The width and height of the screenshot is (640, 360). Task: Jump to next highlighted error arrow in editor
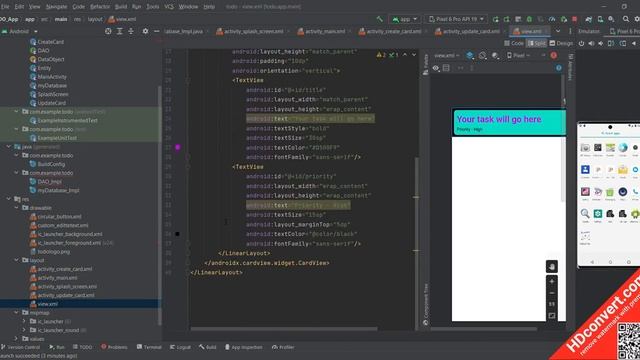(414, 55)
